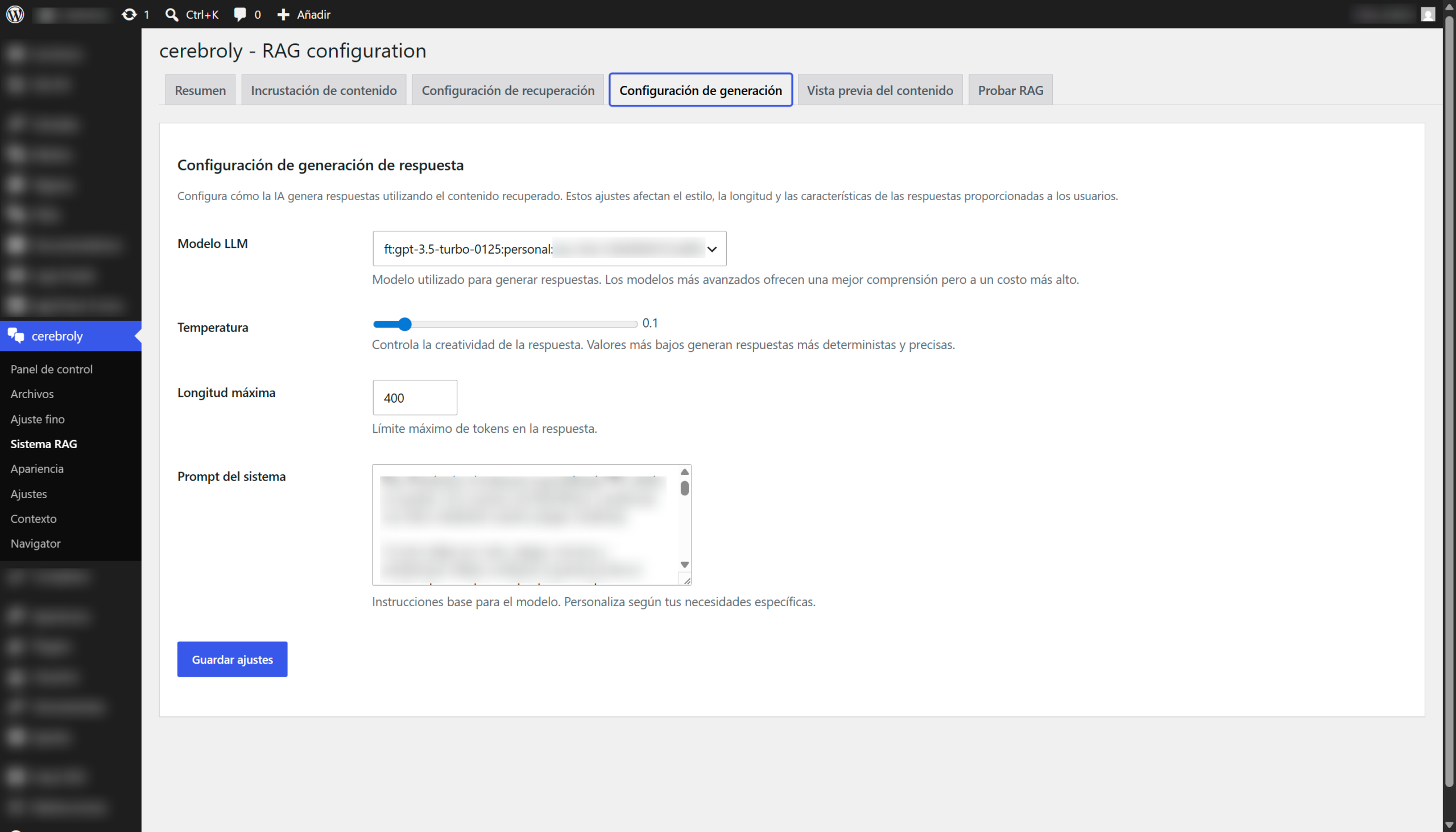Click the user avatar in the admin bar
Image resolution: width=1456 pixels, height=832 pixels.
pos(1428,14)
